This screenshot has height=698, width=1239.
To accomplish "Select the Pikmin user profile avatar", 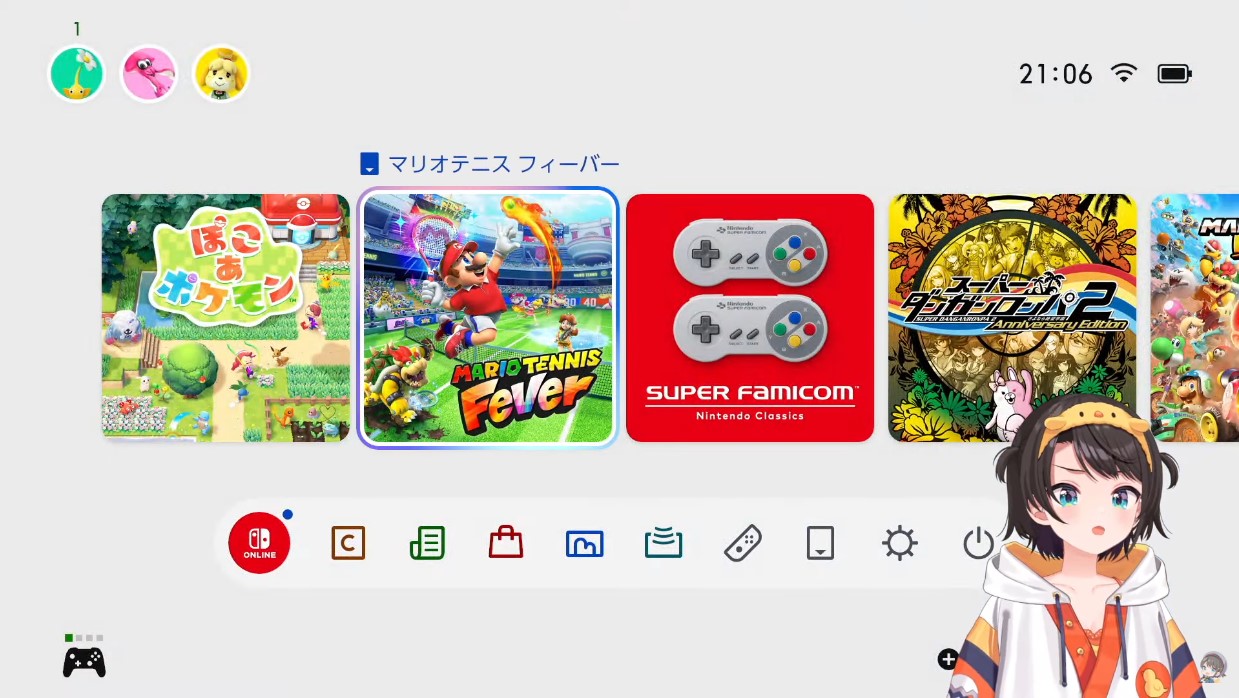I will point(77,73).
